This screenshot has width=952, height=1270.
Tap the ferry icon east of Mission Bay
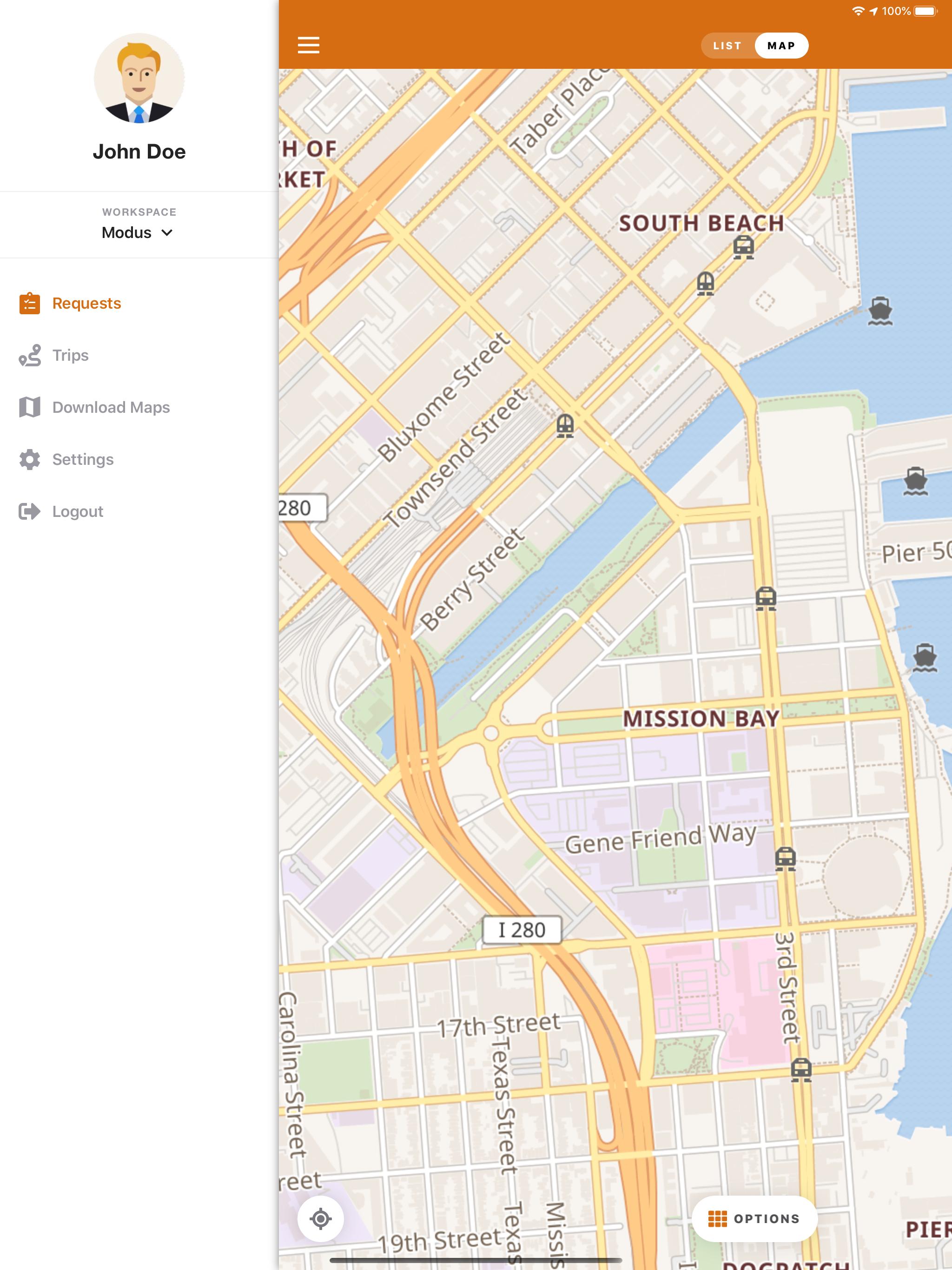coord(925,658)
